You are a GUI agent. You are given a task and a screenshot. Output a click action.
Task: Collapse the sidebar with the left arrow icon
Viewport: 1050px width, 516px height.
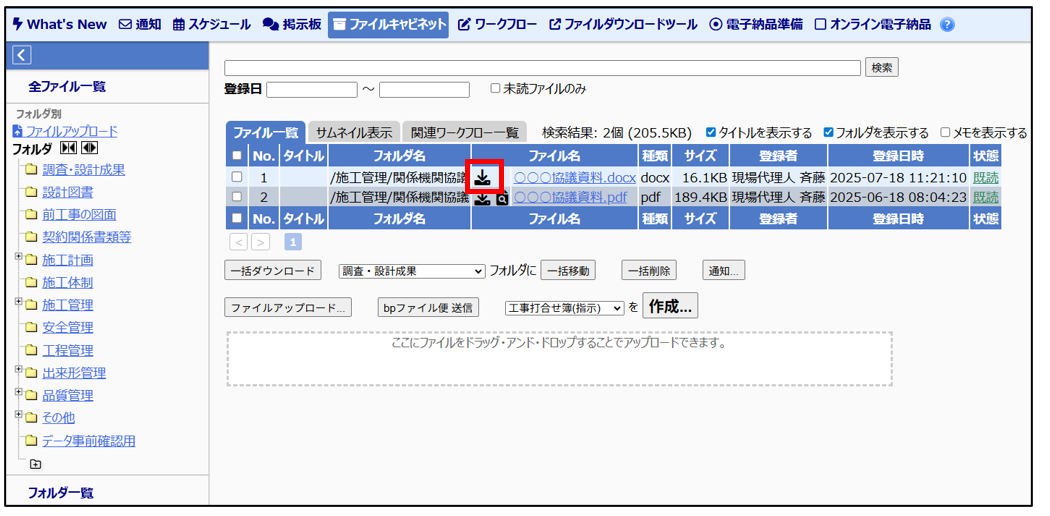point(22,55)
